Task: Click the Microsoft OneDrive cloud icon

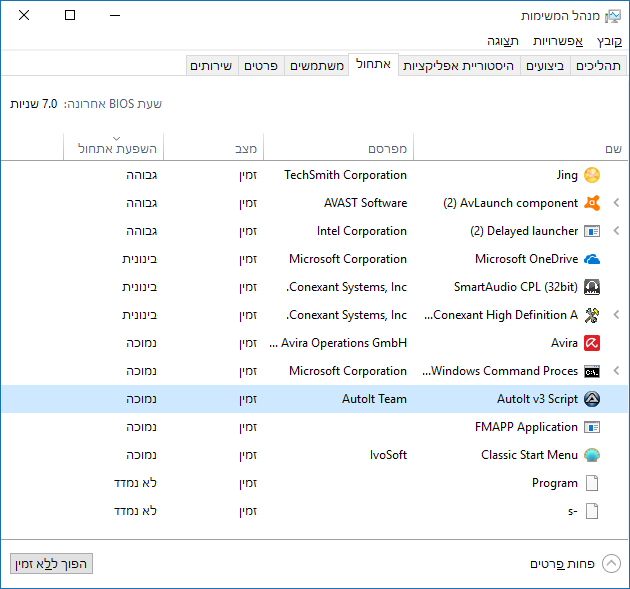Action: (x=592, y=259)
